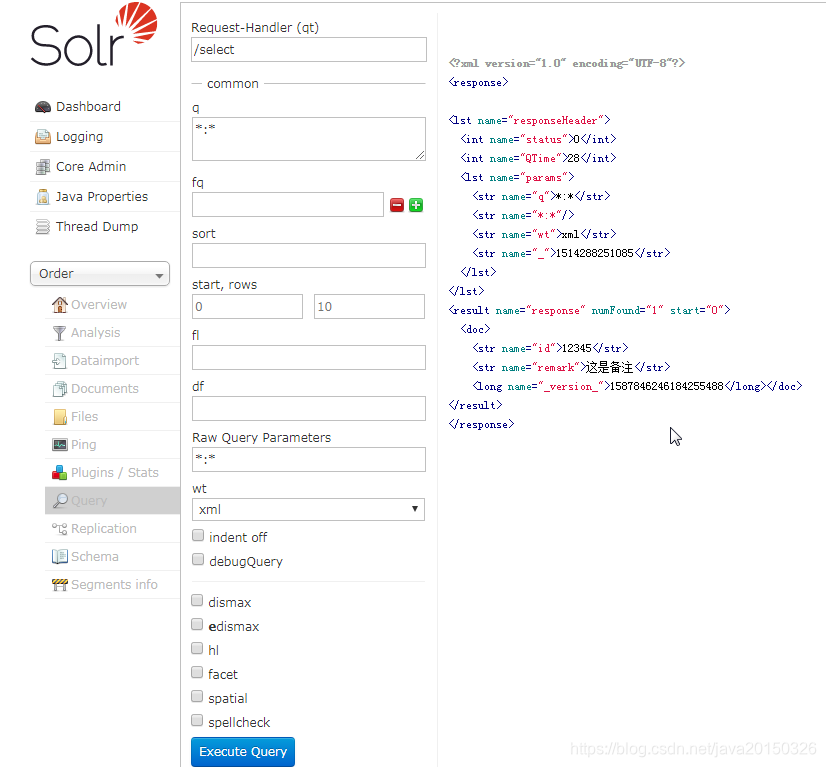Remove fq filter with red minus
This screenshot has height=767, width=826.
click(x=397, y=205)
